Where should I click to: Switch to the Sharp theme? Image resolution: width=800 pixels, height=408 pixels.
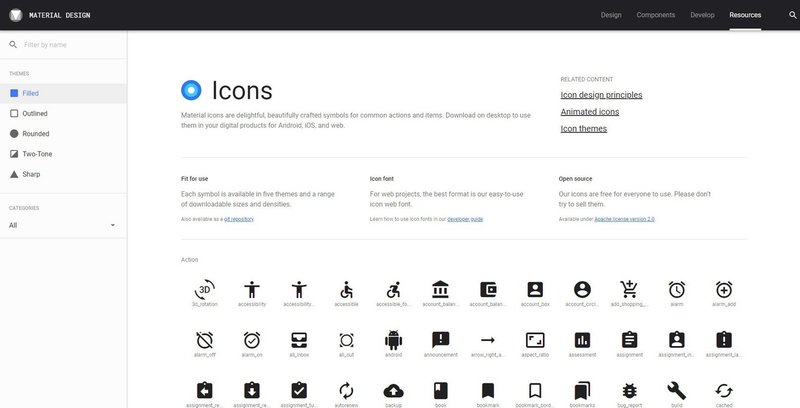click(x=63, y=174)
